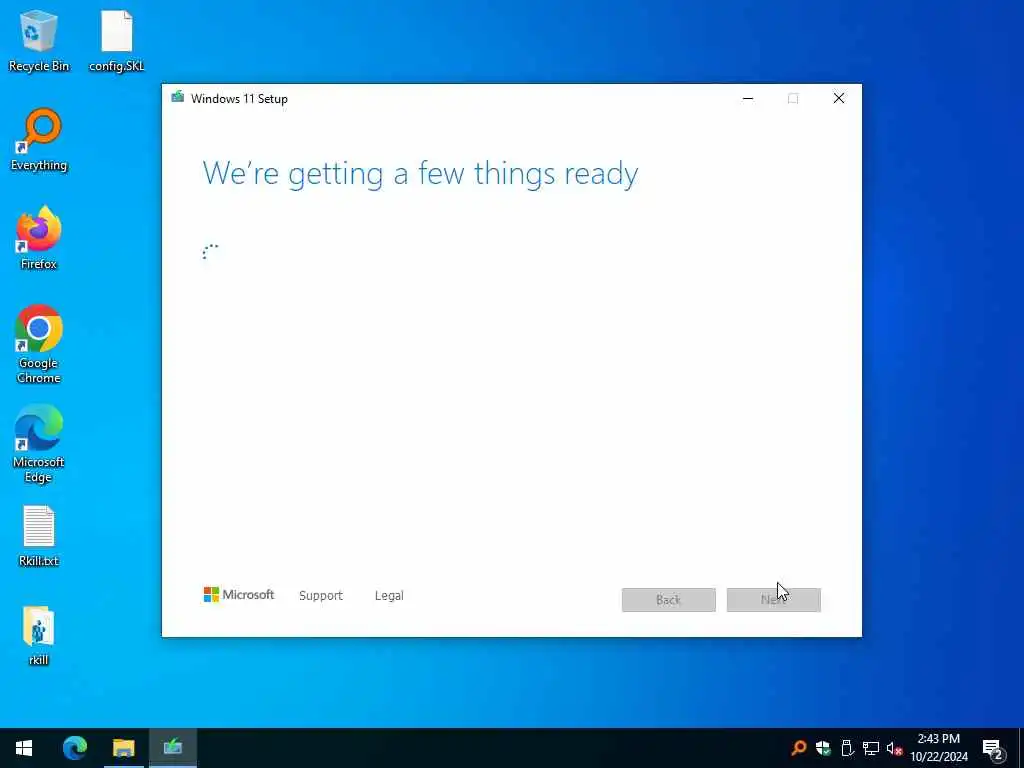Click the "We're getting a few things ready" heading
The image size is (1024, 768).
(x=421, y=174)
